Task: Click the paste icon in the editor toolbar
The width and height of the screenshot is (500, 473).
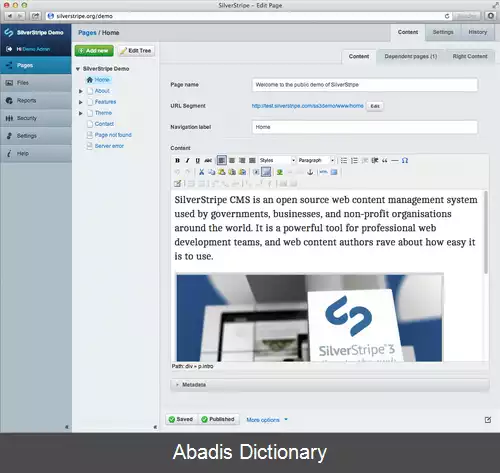Action: click(222, 172)
